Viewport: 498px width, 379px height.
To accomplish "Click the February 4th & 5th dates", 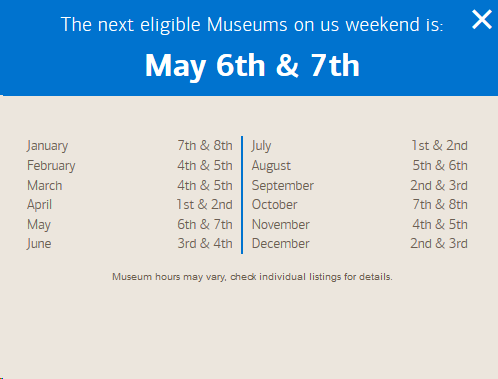I will pos(205,165).
